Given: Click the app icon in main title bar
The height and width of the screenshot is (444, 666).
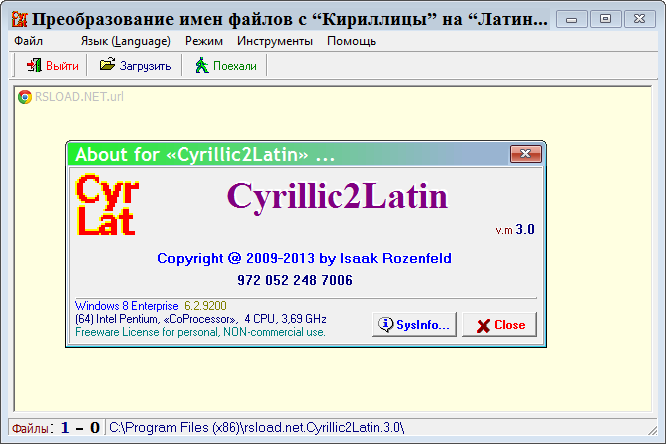Looking at the screenshot, I should pos(20,19).
